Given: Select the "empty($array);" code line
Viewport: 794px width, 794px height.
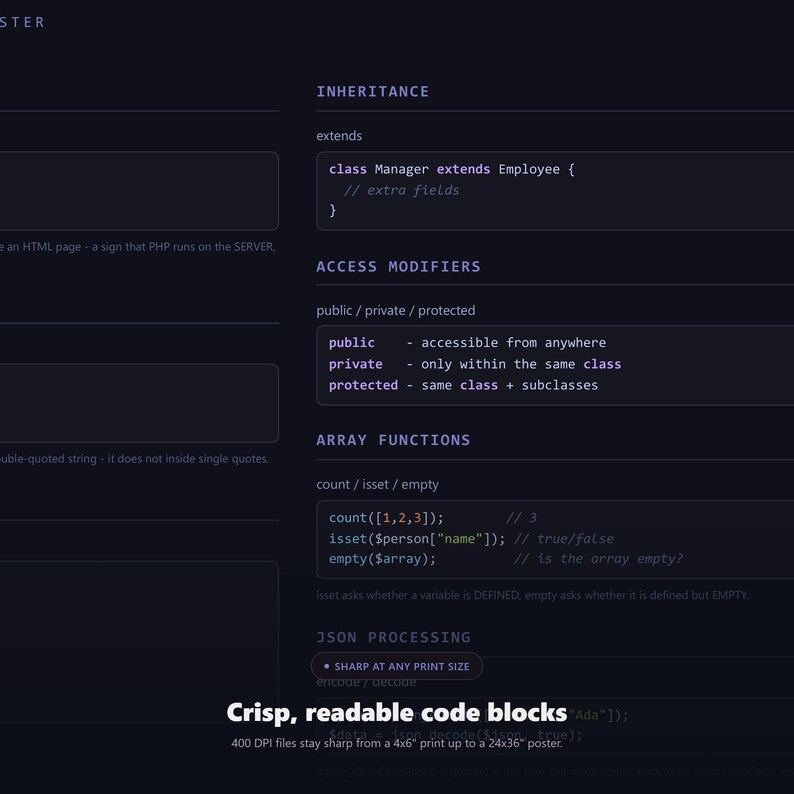Looking at the screenshot, I should coord(382,559).
